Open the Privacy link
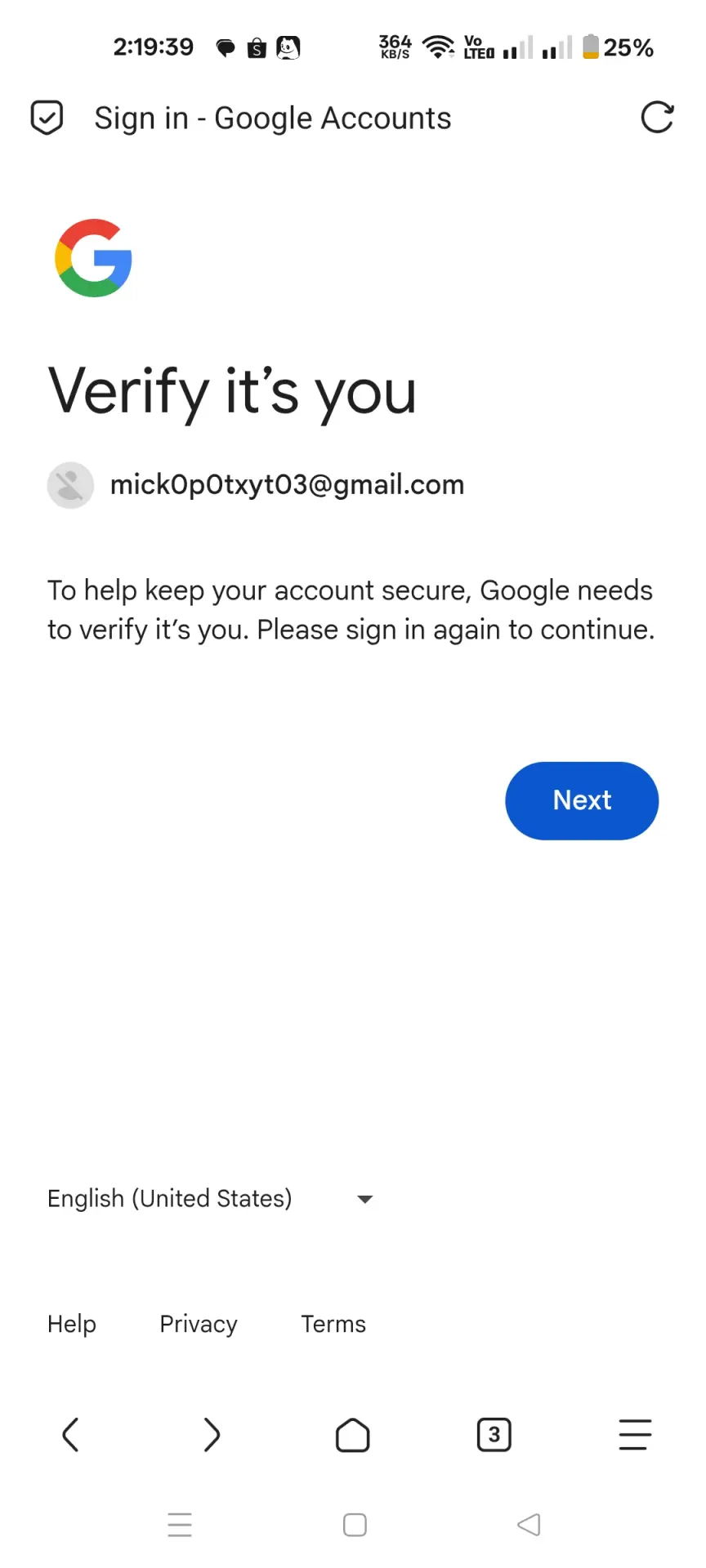 199,1324
